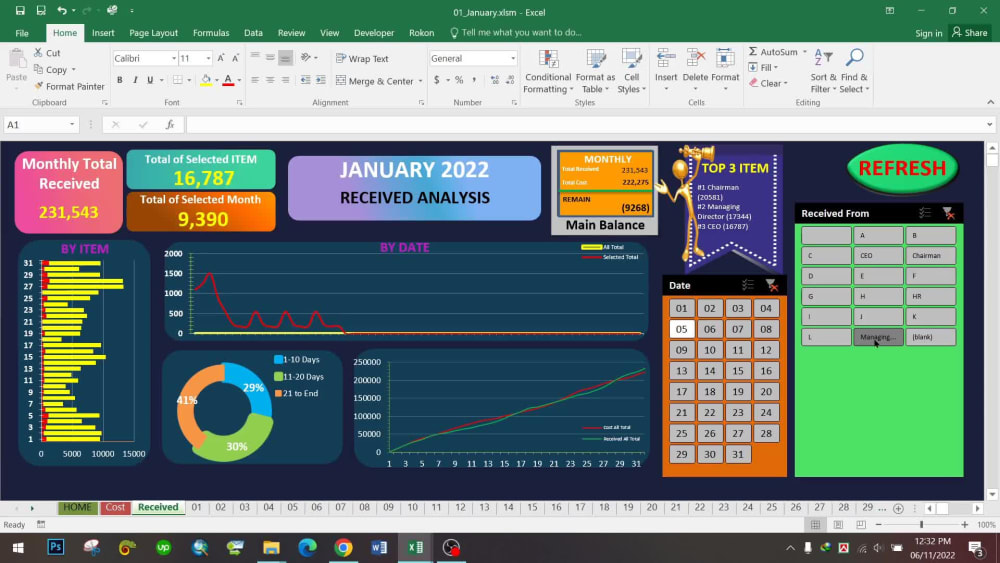Click the insert function fx button

pyautogui.click(x=170, y=124)
